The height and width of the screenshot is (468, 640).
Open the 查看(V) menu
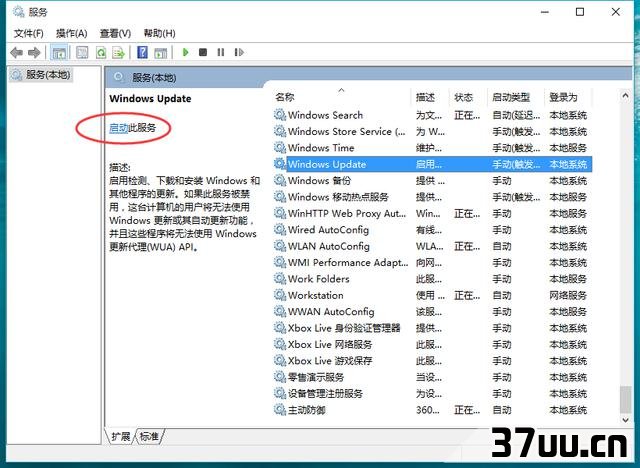click(116, 33)
